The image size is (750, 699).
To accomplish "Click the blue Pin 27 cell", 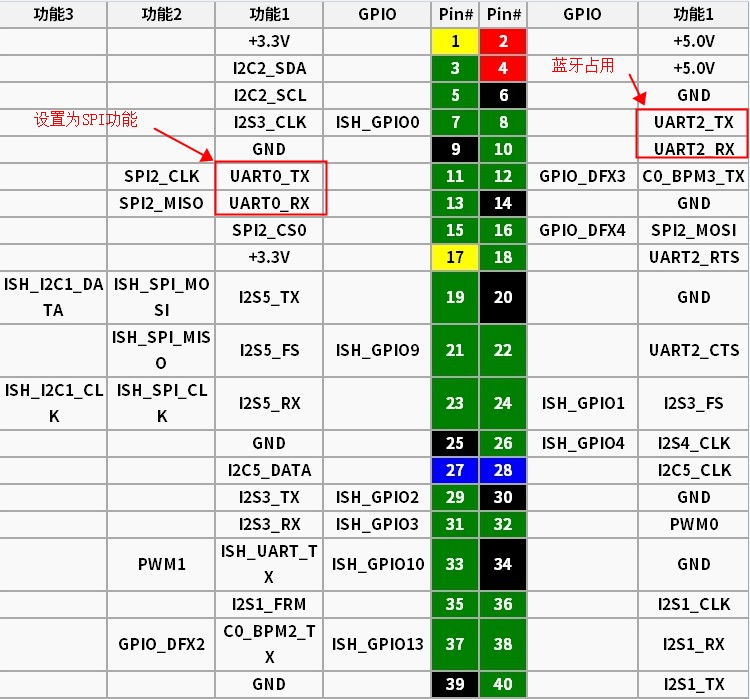I will (x=455, y=470).
